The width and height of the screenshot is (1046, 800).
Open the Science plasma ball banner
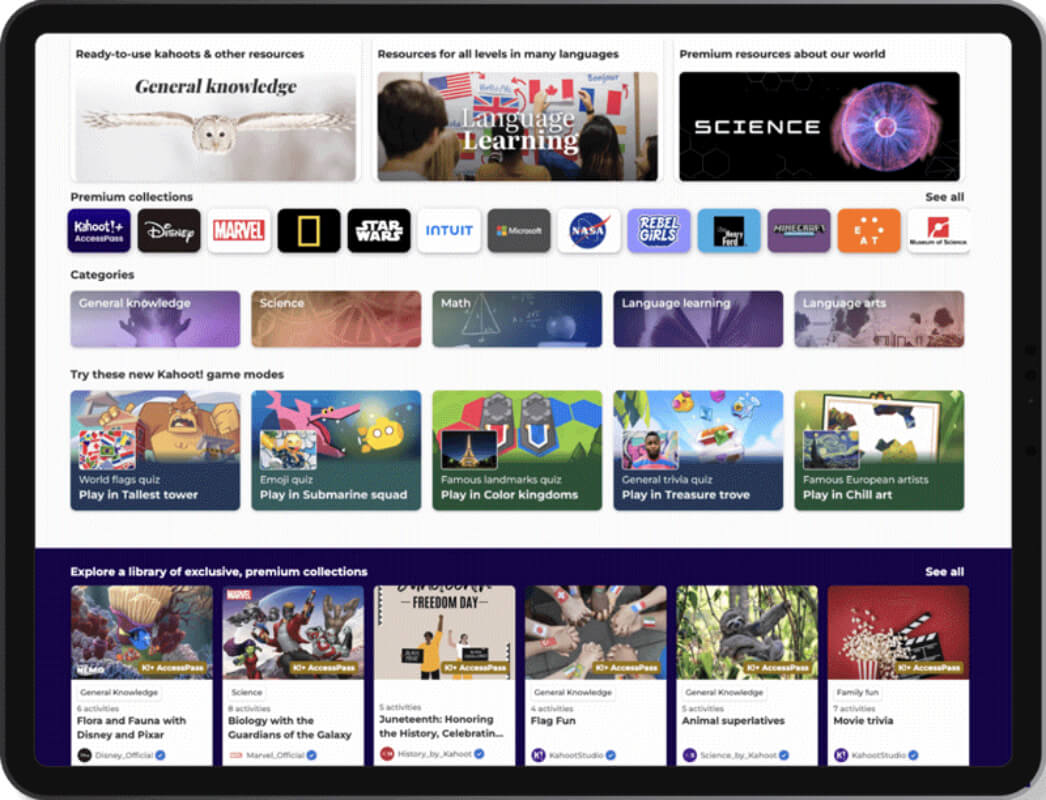click(819, 127)
